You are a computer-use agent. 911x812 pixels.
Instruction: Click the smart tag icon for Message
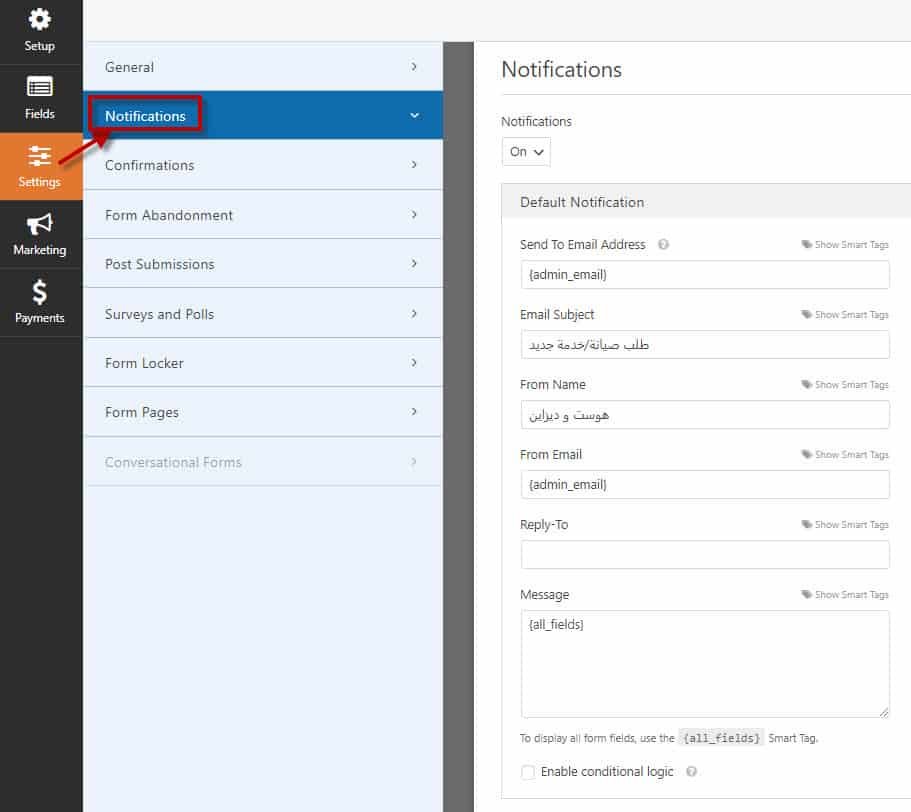pyautogui.click(x=806, y=594)
